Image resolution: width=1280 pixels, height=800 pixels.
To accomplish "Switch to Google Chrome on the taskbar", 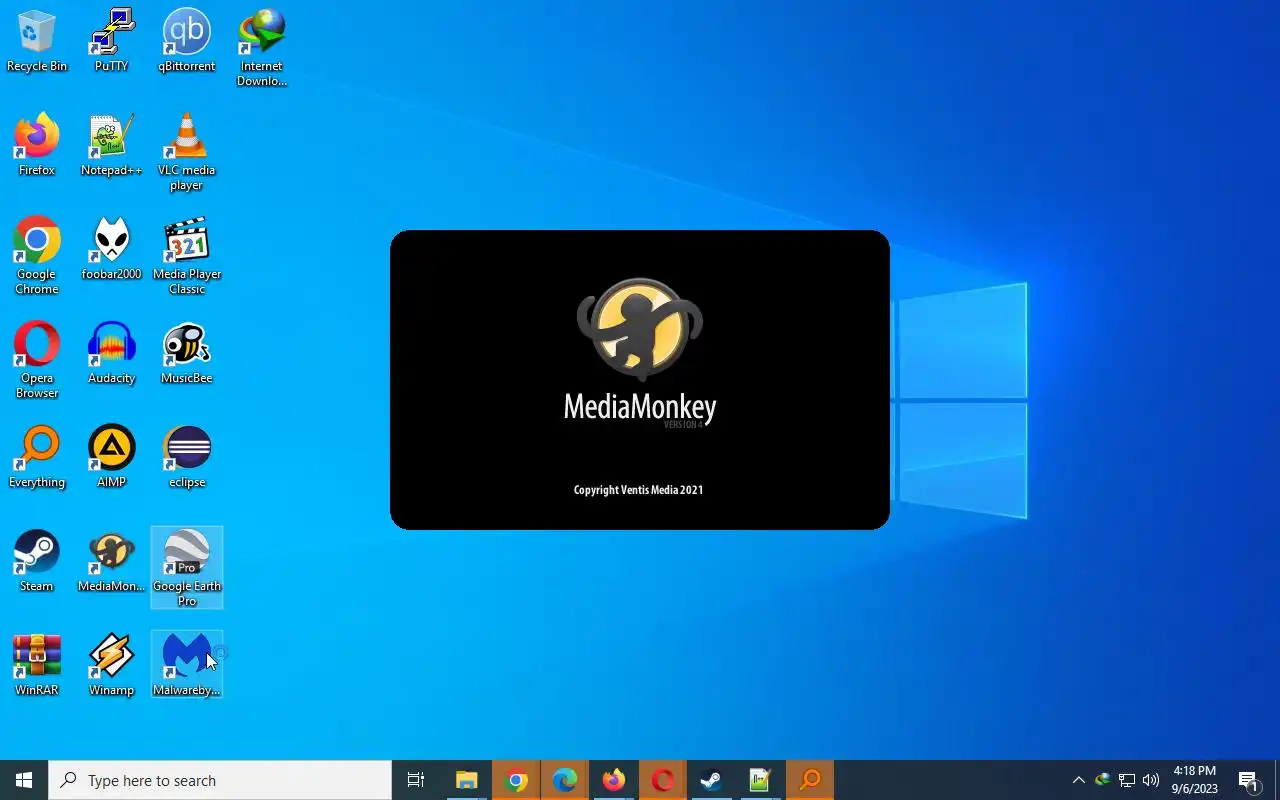I will point(516,780).
